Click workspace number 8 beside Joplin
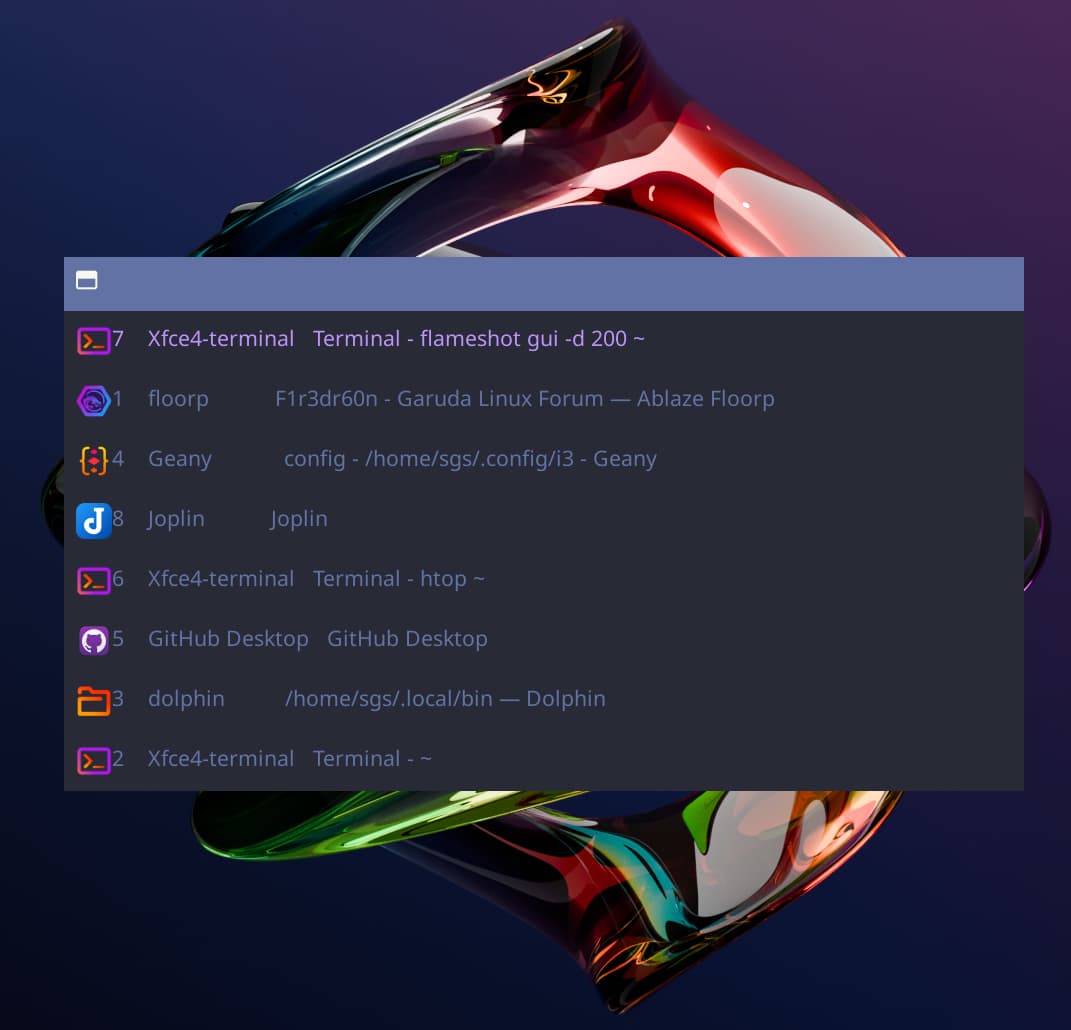This screenshot has width=1071, height=1030. pos(118,519)
